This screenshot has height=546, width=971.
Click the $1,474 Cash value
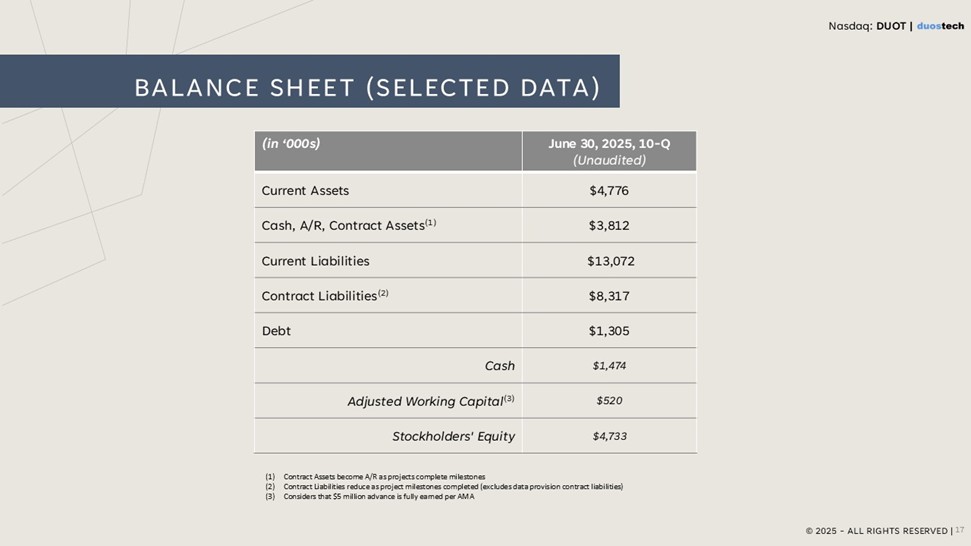click(x=609, y=366)
